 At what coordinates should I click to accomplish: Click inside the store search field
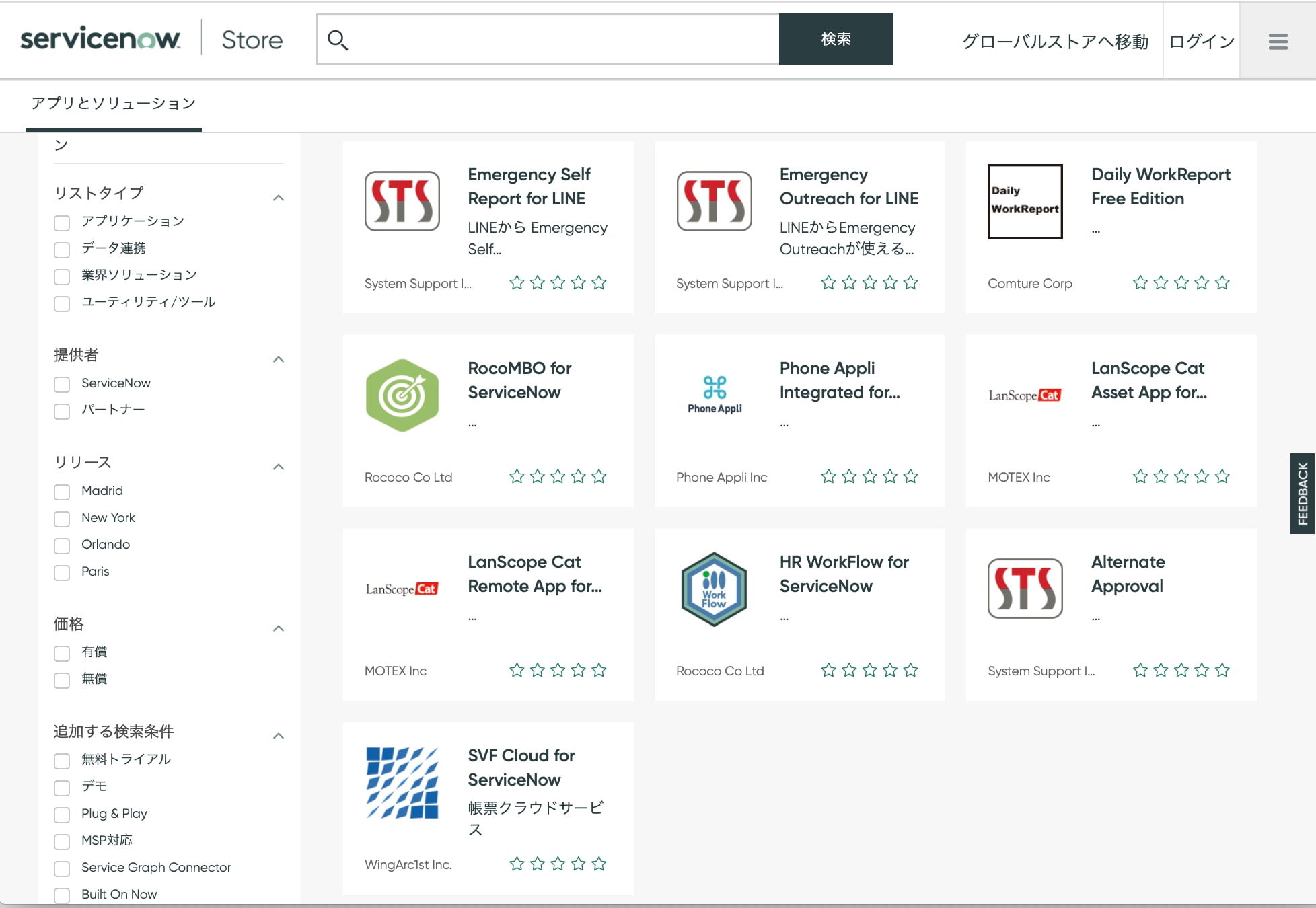coord(558,40)
